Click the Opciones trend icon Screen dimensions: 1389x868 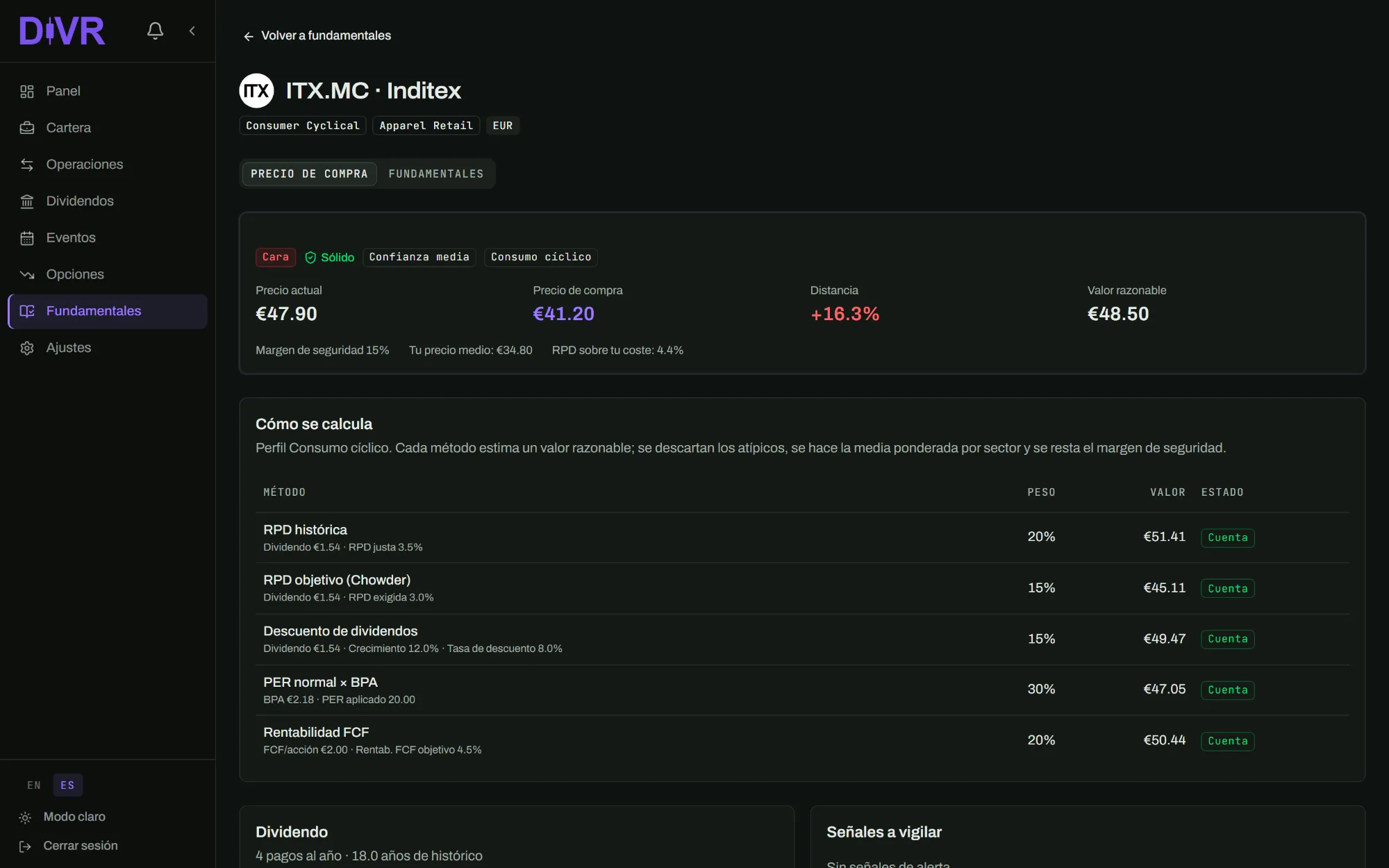(x=27, y=274)
